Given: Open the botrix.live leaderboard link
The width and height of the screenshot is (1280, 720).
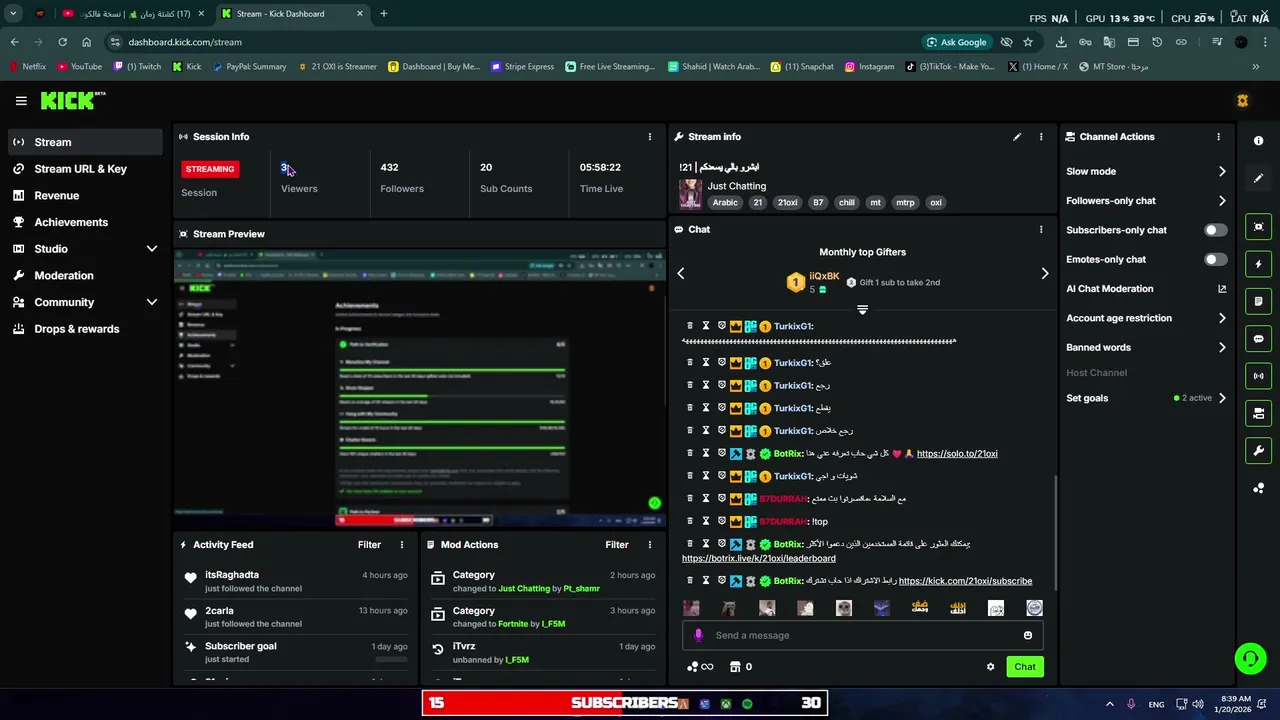Looking at the screenshot, I should (759, 558).
